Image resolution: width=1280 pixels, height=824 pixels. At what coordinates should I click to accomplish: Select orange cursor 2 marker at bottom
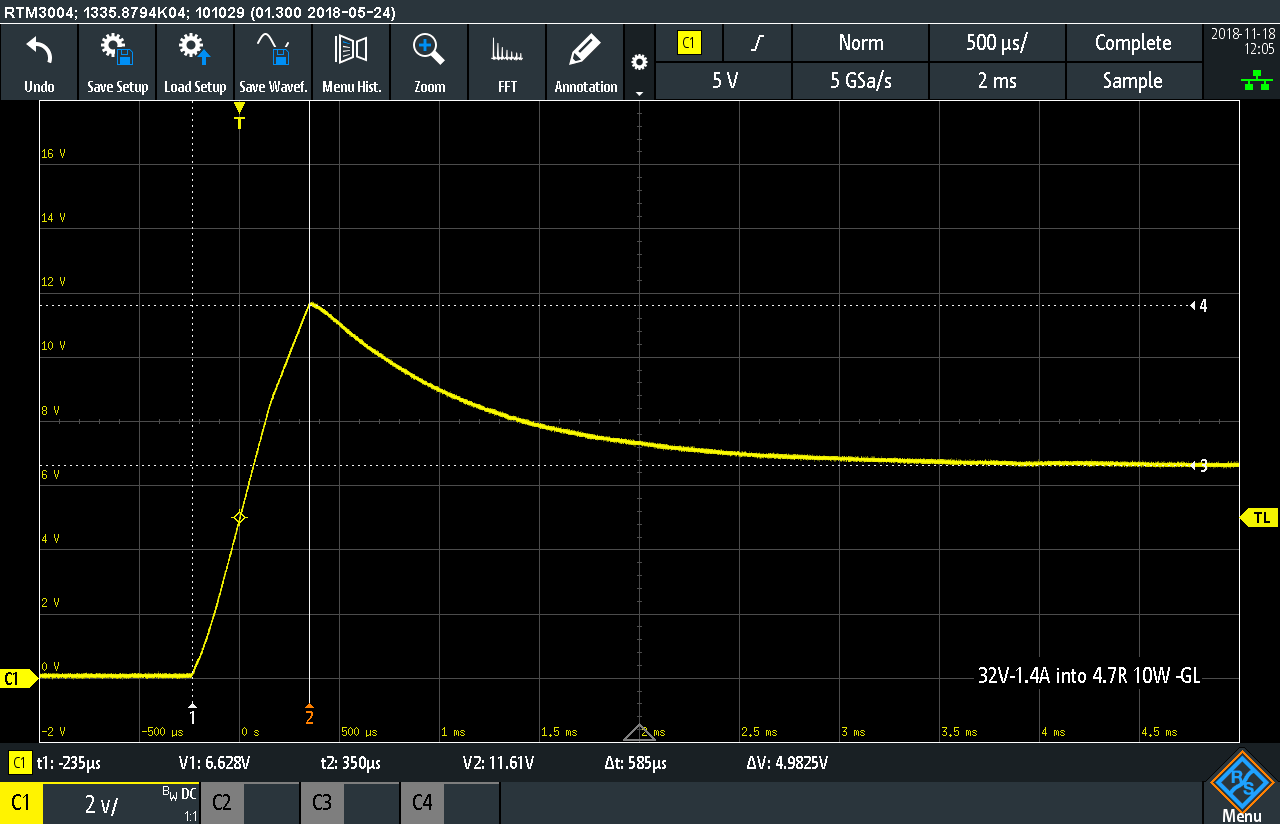click(x=309, y=713)
